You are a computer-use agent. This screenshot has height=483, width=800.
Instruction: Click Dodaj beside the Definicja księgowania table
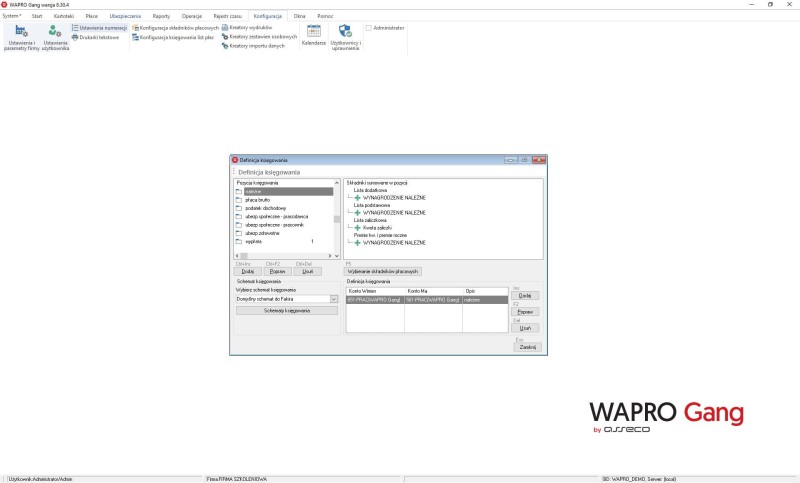525,295
